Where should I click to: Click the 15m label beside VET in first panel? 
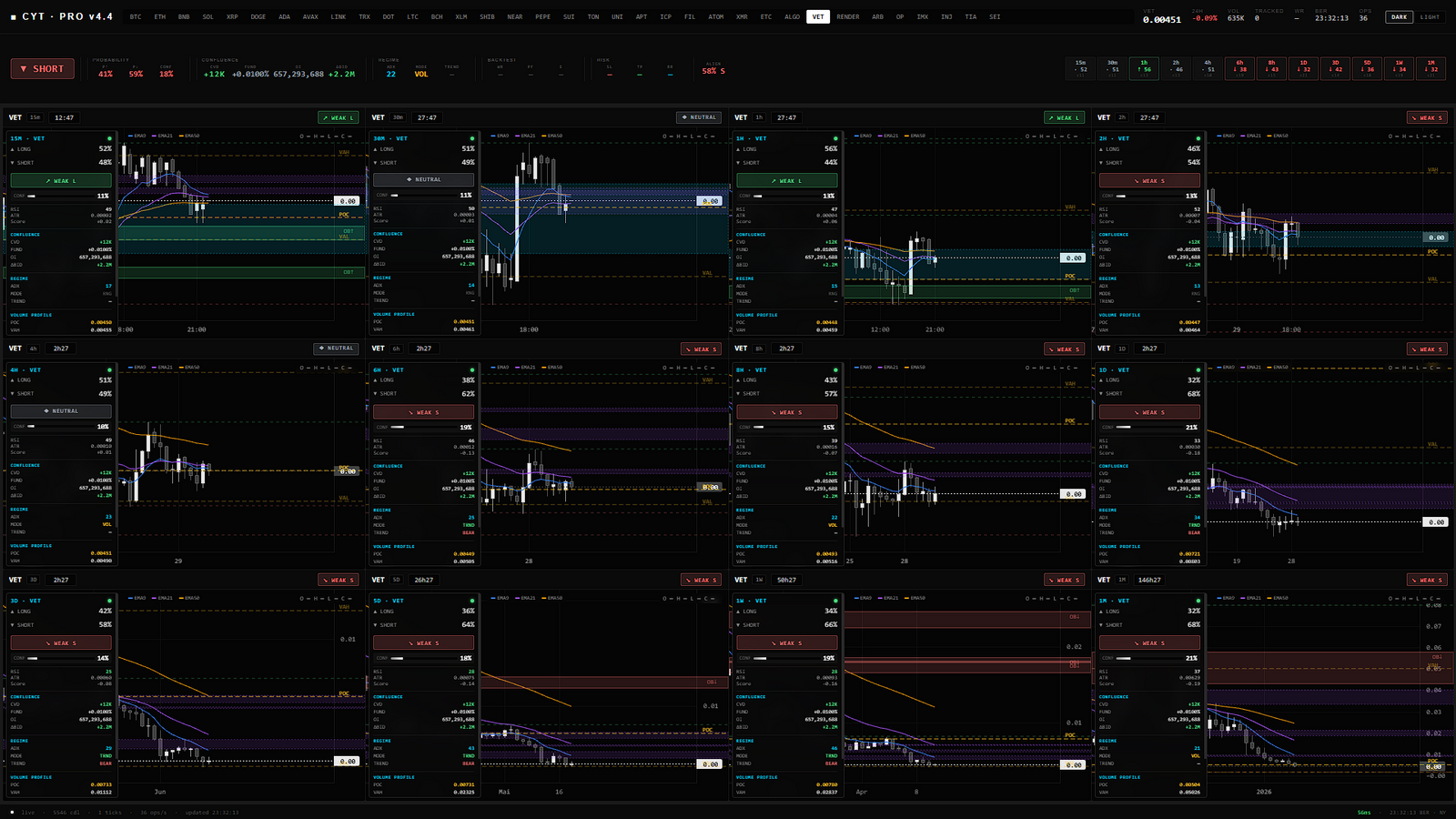pyautogui.click(x=35, y=117)
